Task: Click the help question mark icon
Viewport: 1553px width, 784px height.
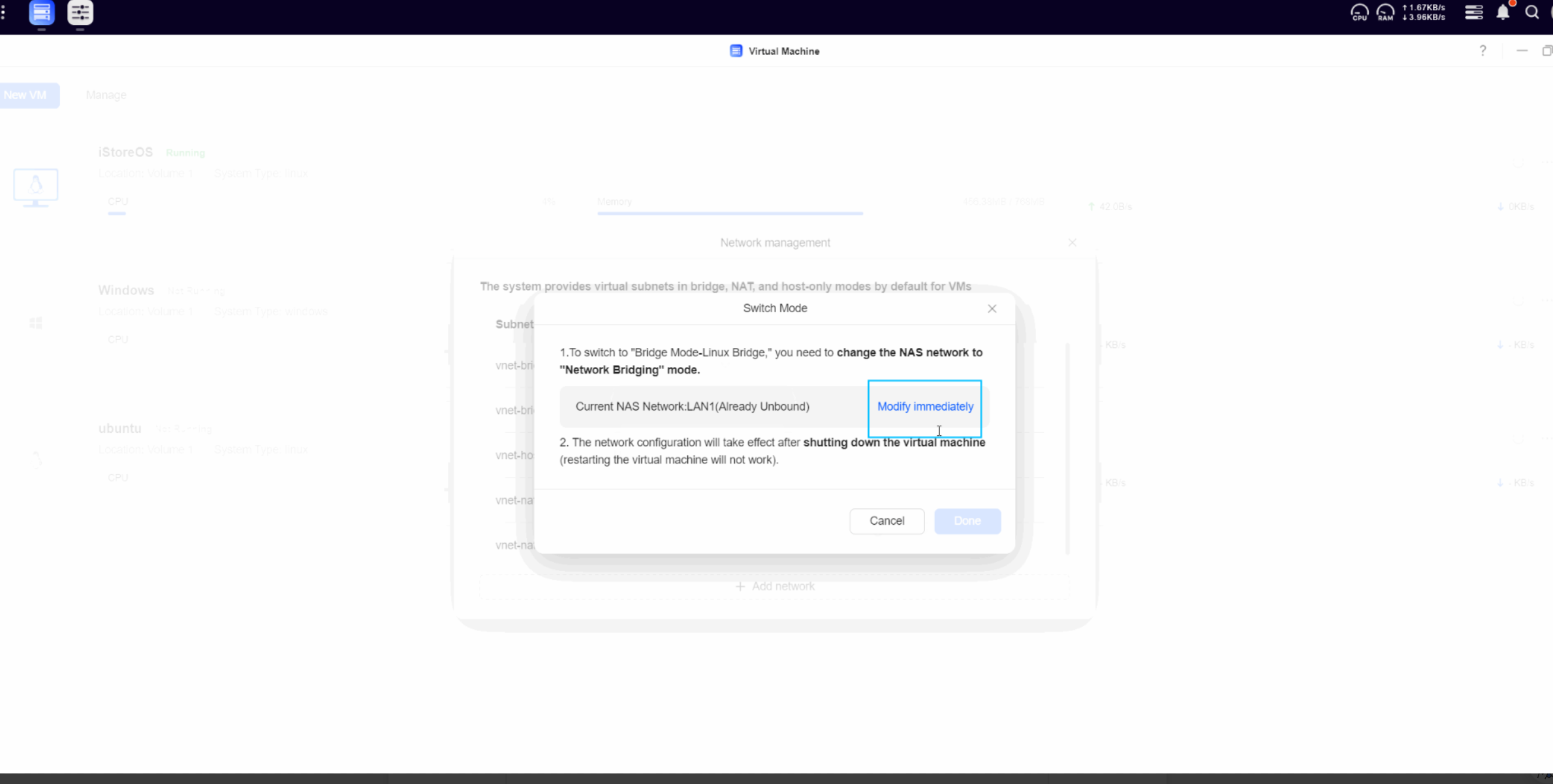Action: coord(1482,51)
